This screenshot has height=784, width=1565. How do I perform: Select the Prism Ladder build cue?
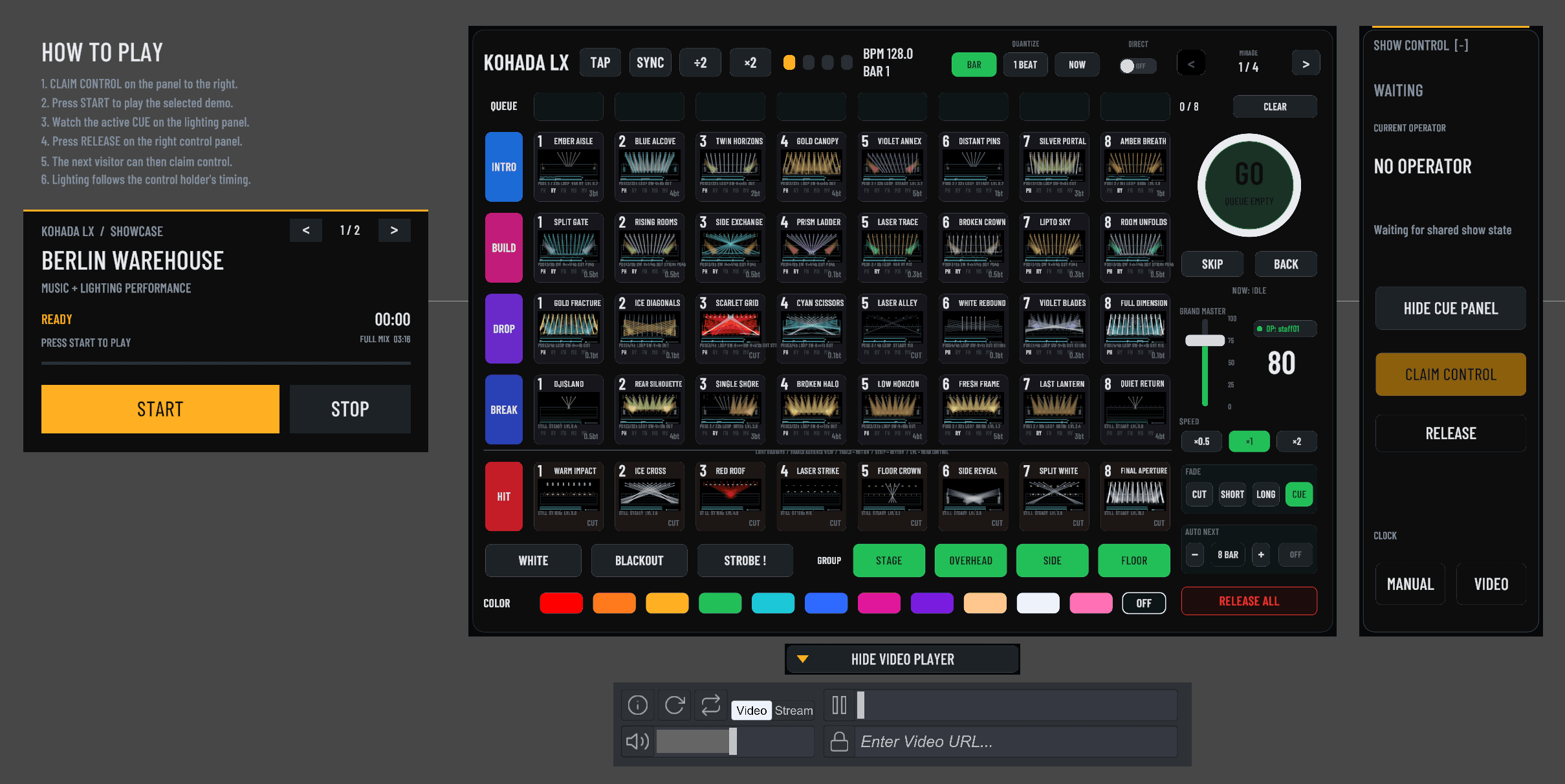tap(811, 247)
